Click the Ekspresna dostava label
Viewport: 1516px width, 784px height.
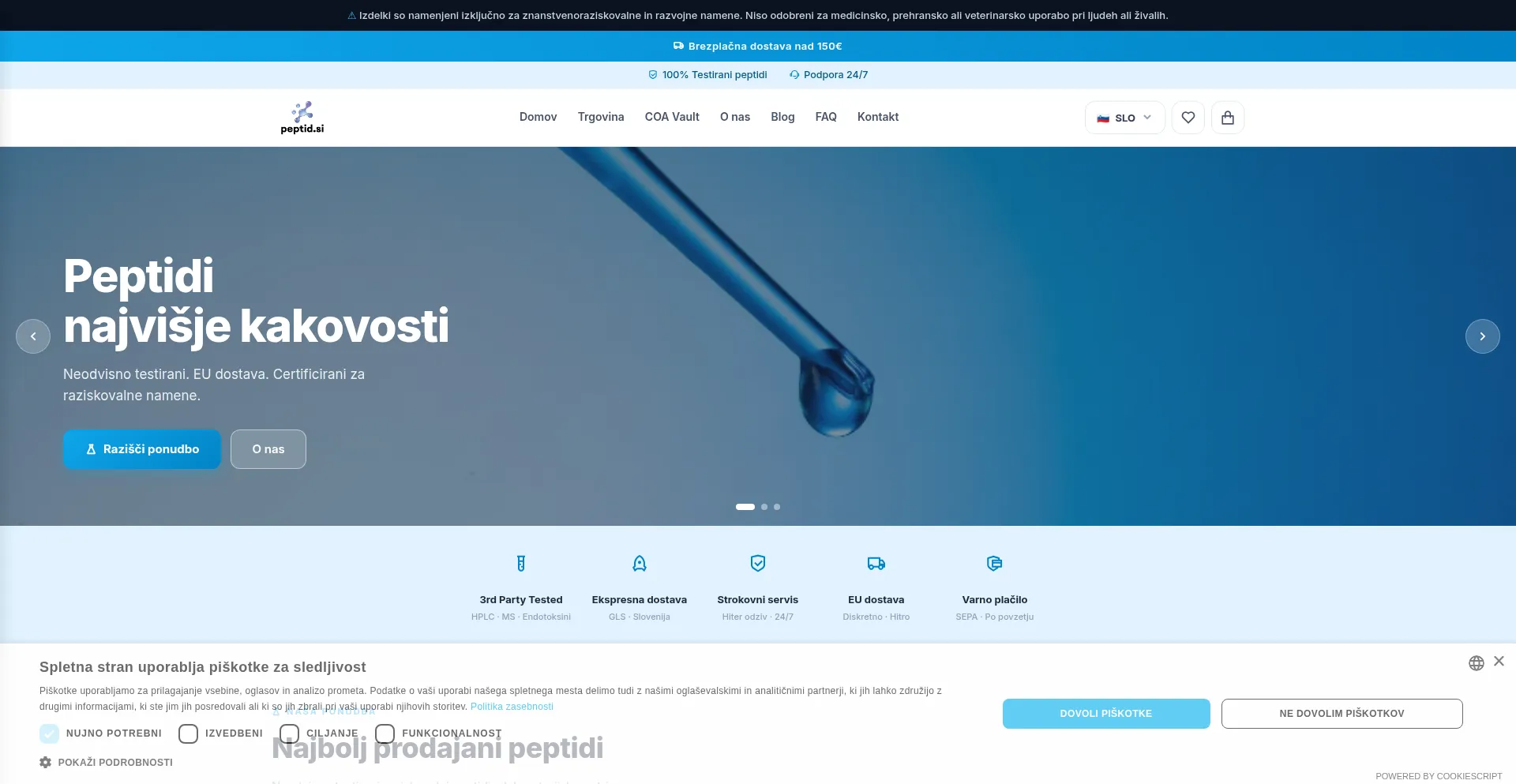(640, 600)
